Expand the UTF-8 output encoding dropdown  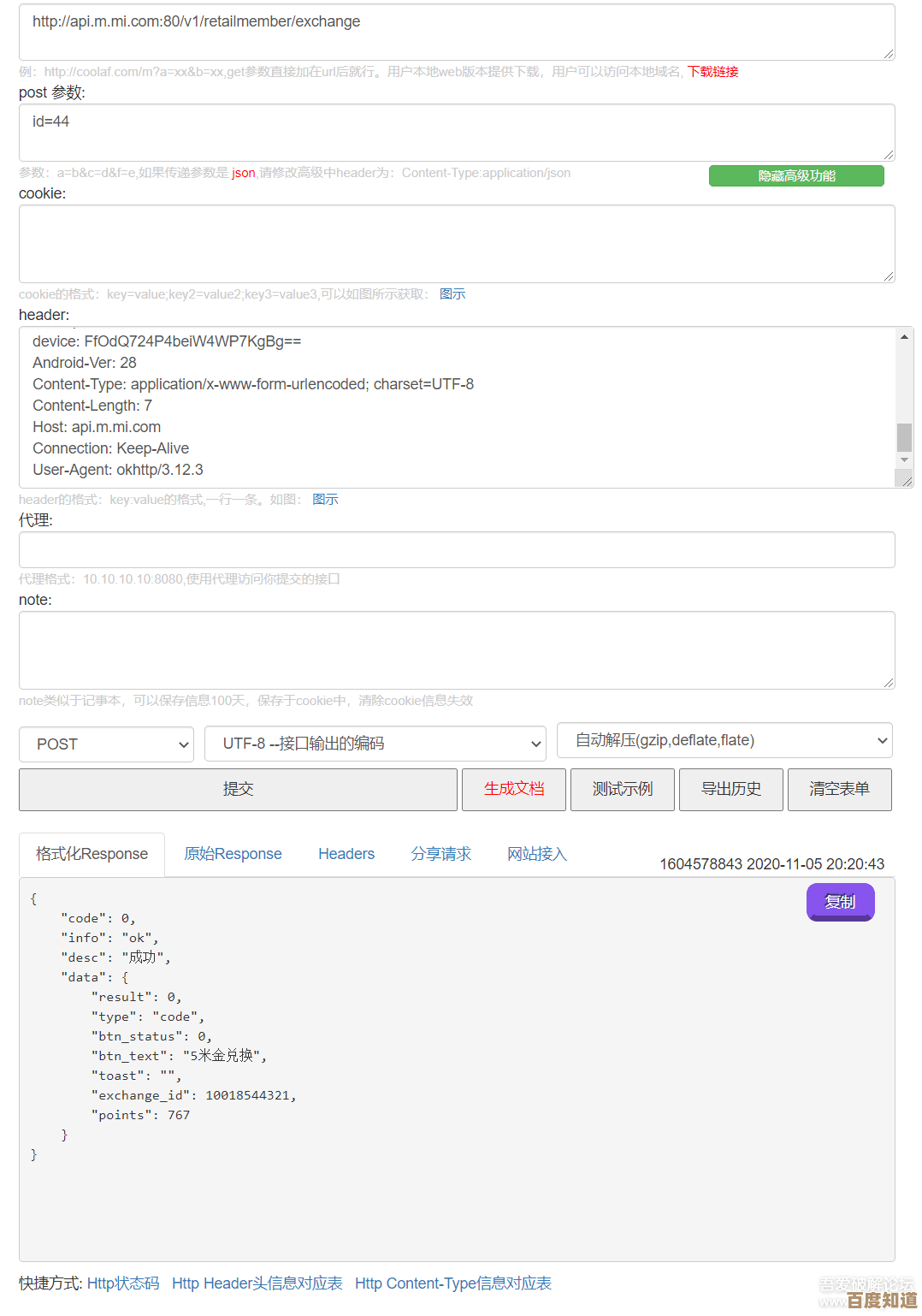(375, 744)
